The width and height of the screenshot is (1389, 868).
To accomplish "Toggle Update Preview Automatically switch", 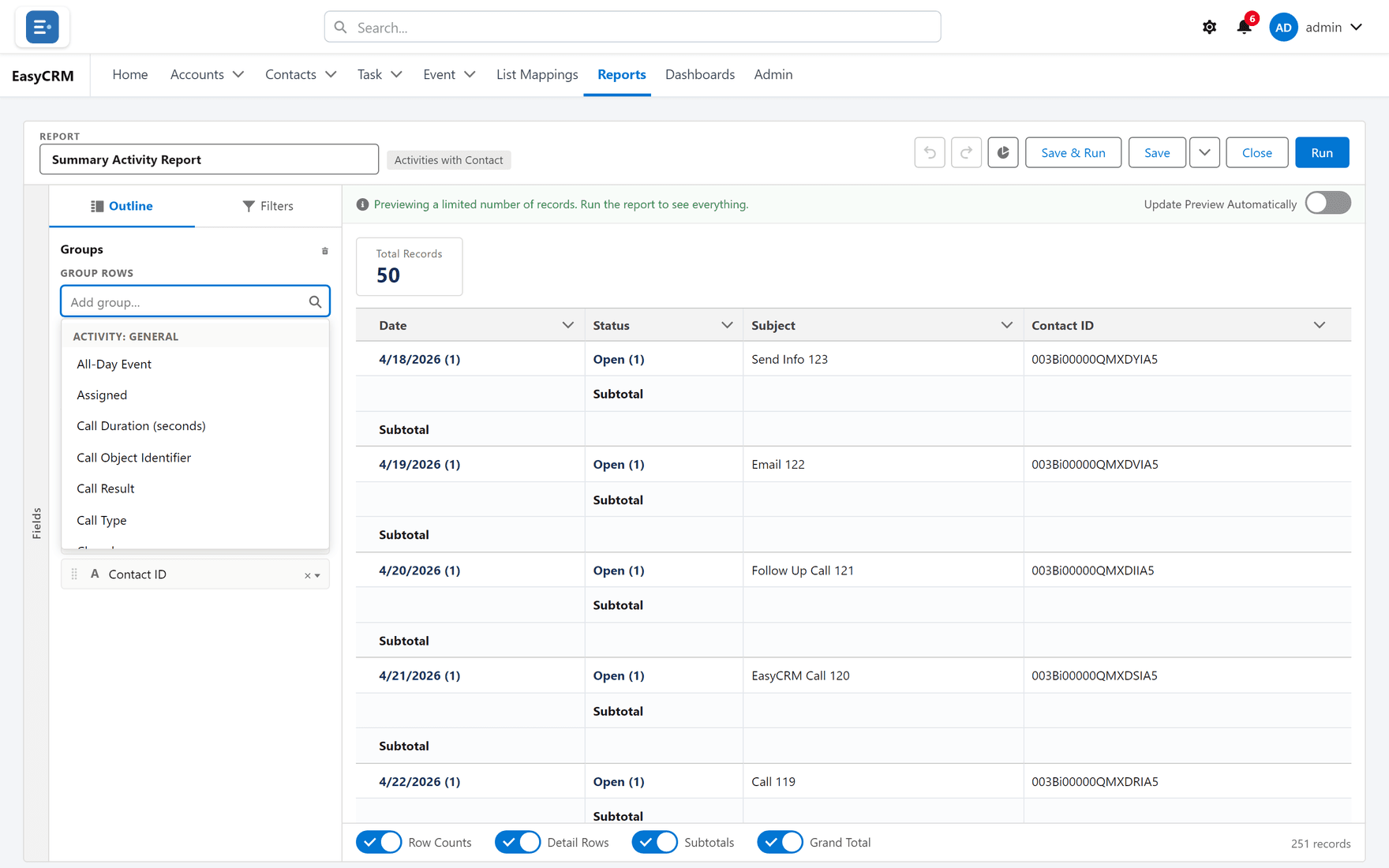I will 1327,204.
